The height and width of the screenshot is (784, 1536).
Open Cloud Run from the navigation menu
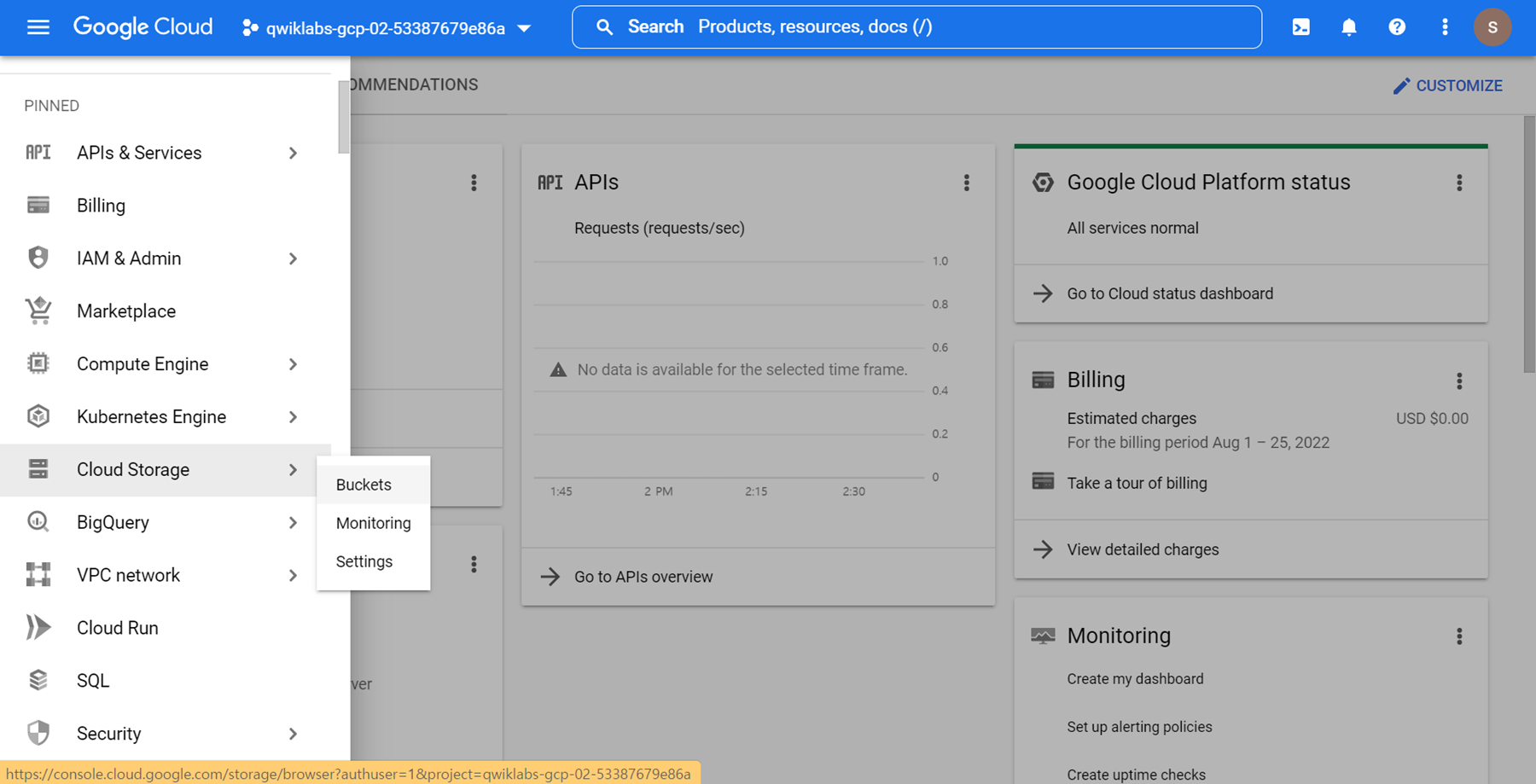tap(166, 628)
